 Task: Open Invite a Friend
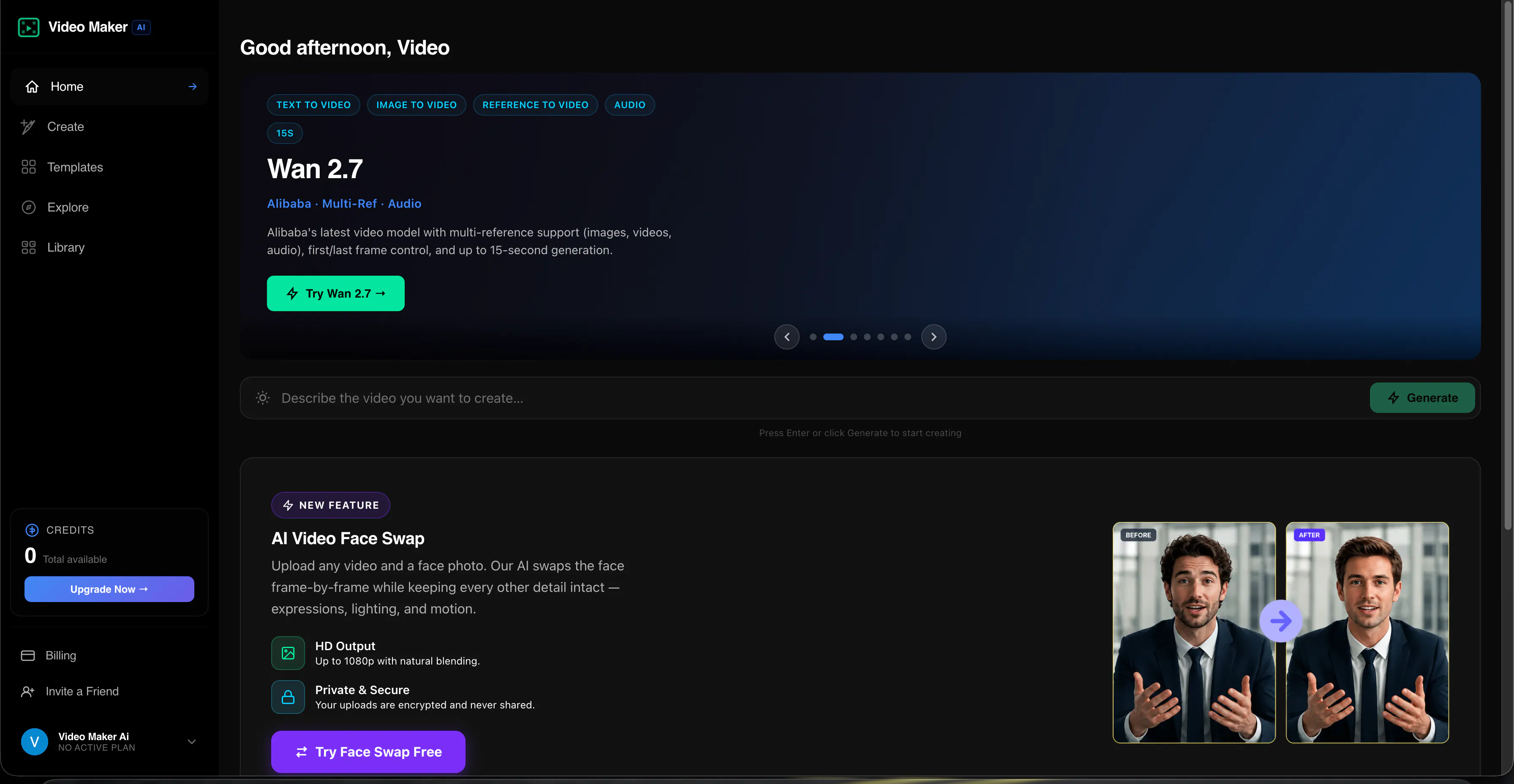click(109, 691)
